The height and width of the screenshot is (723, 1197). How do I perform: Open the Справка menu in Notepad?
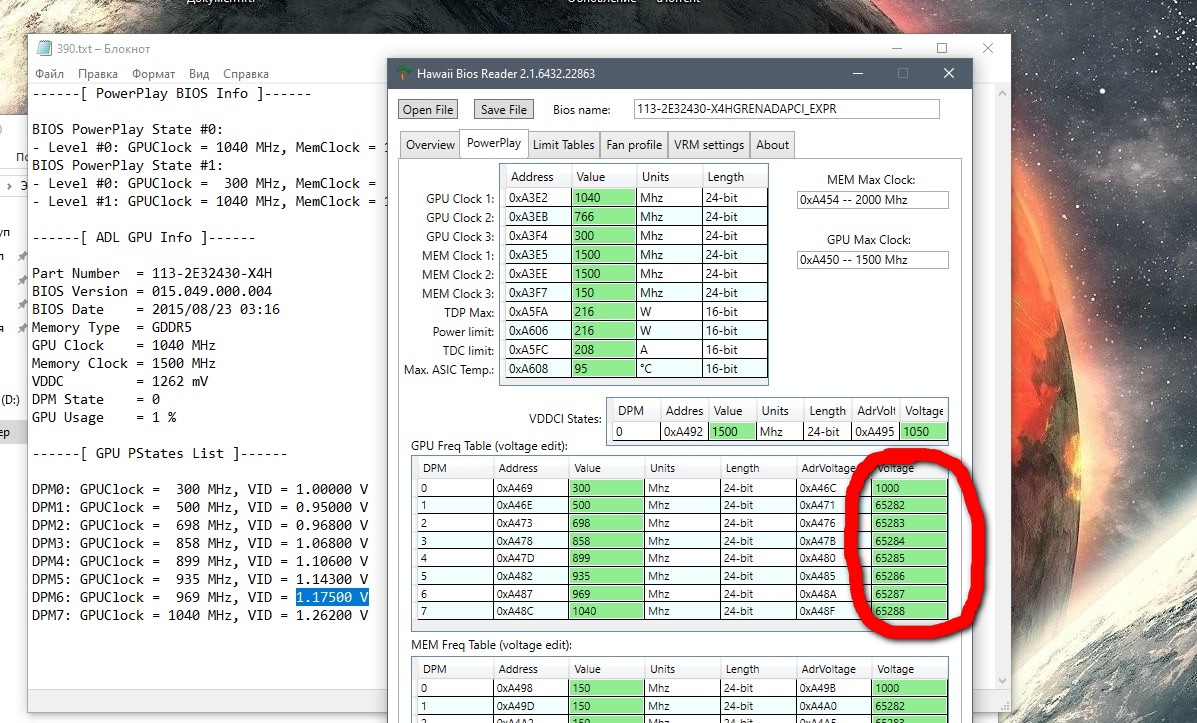click(x=246, y=74)
